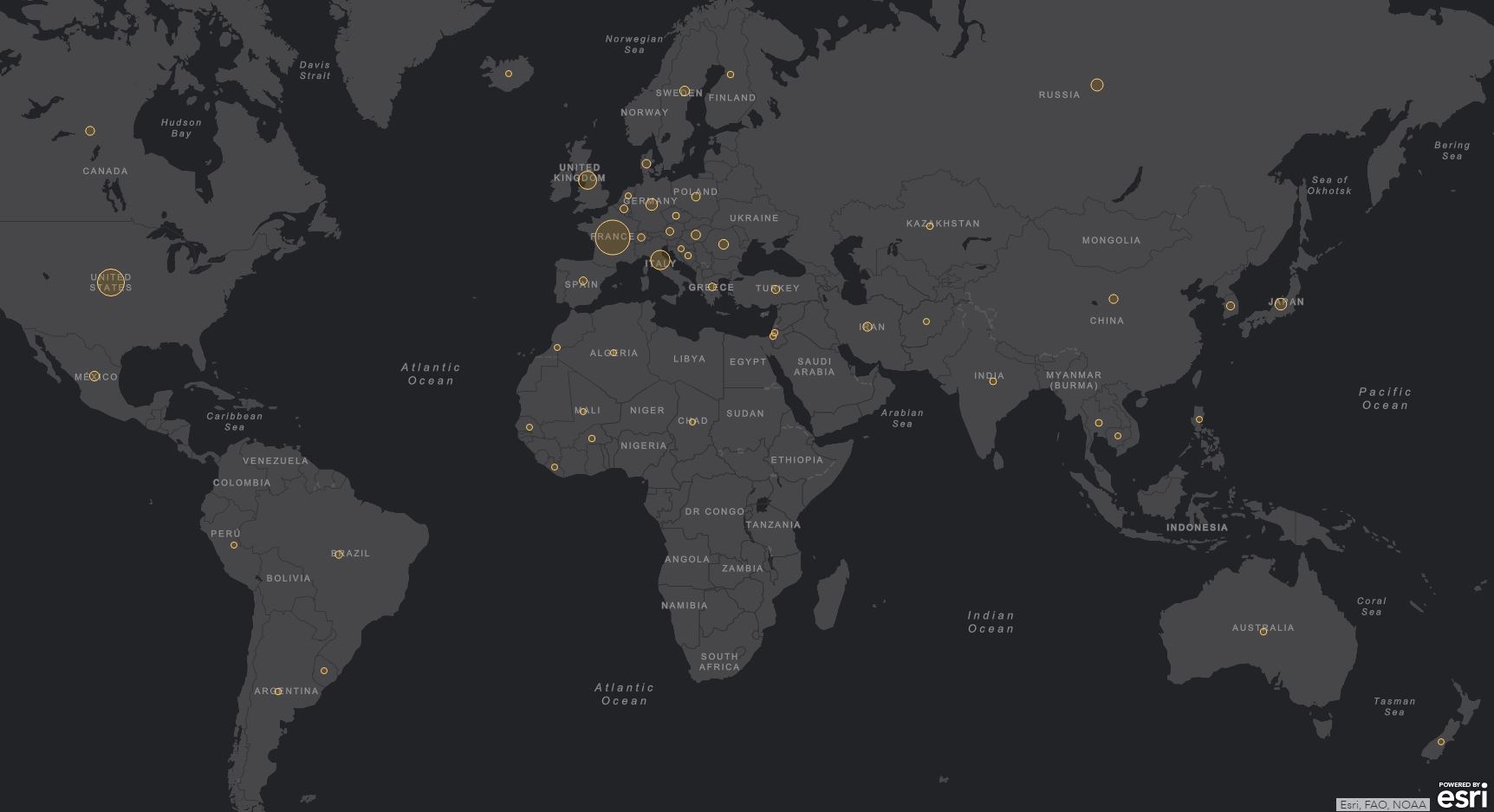Click the Esri, FAO, NOAA attribution text
1494x812 pixels.
[x=1383, y=805]
